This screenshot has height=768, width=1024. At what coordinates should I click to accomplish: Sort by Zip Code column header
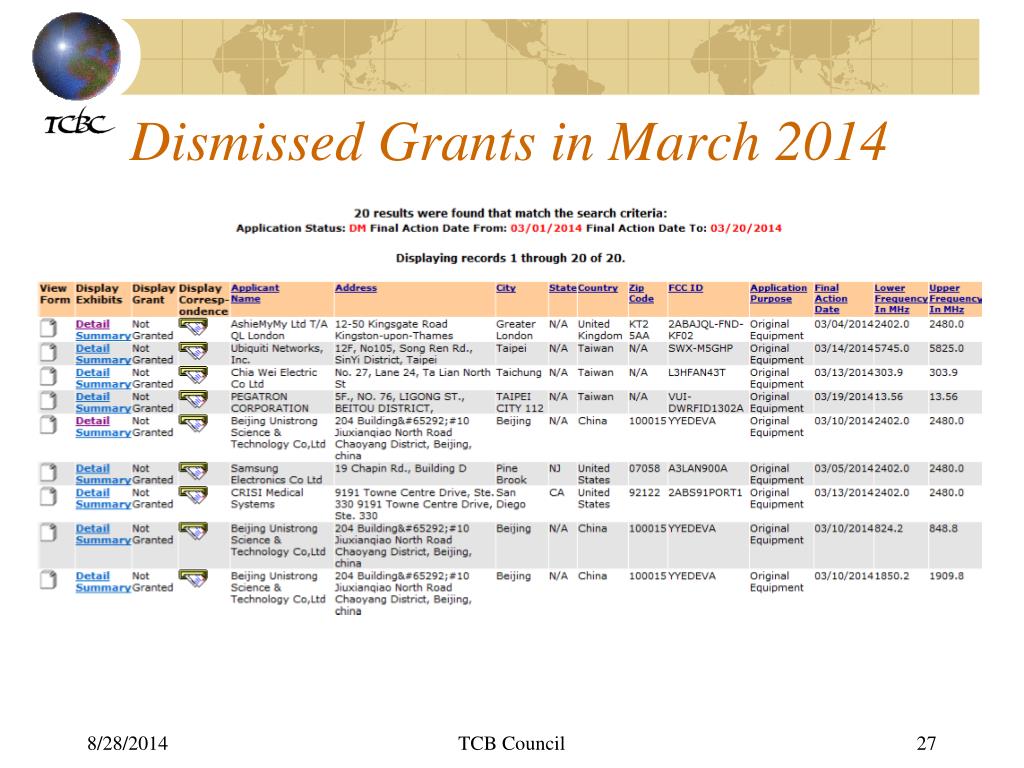[641, 293]
